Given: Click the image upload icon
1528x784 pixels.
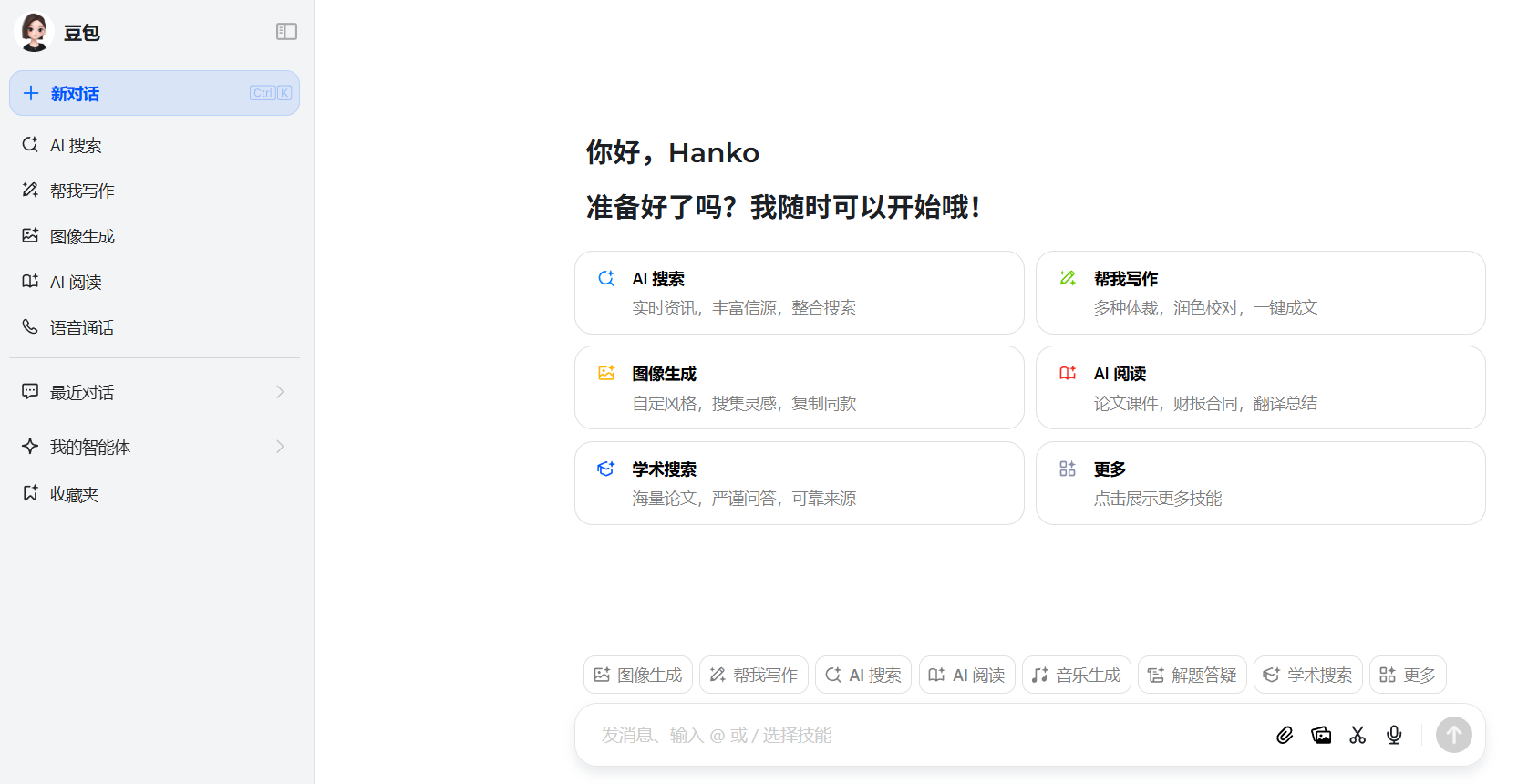Looking at the screenshot, I should [1321, 735].
